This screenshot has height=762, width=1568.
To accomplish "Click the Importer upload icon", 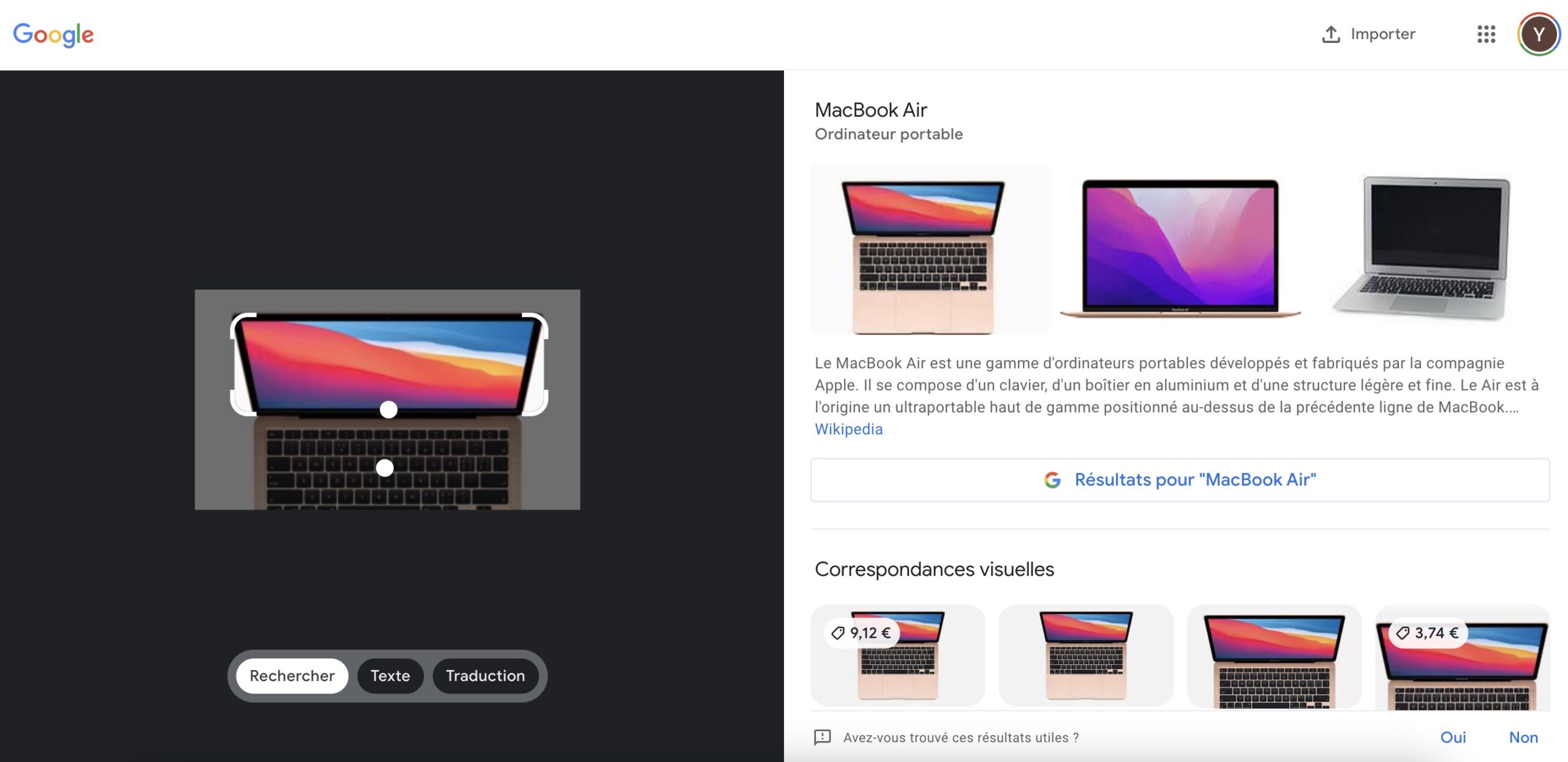I will [x=1330, y=34].
